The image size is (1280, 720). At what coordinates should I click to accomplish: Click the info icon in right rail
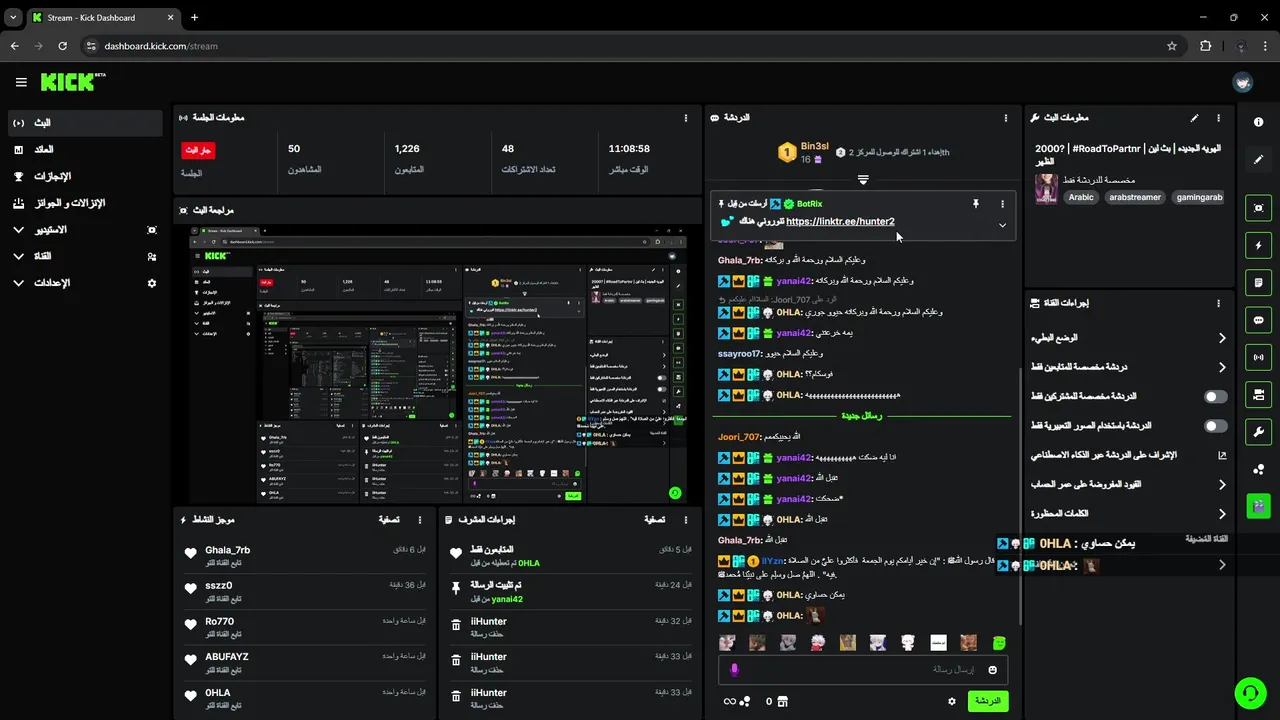coord(1258,122)
